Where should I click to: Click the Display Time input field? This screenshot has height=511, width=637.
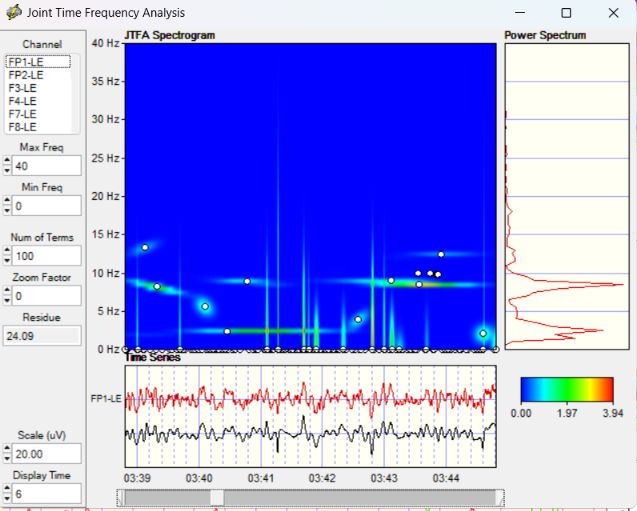point(46,494)
